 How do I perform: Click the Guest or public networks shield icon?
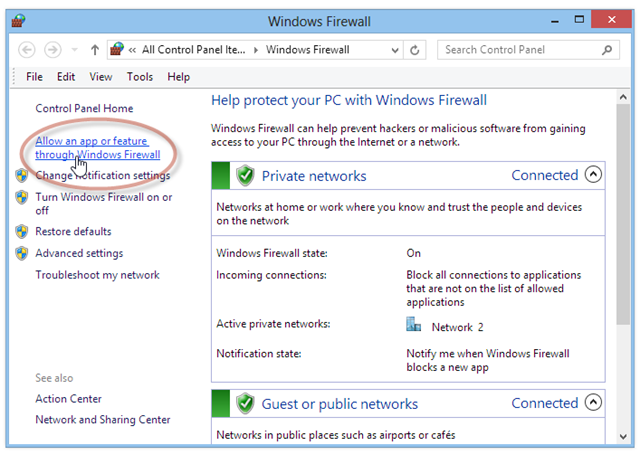pyautogui.click(x=245, y=404)
